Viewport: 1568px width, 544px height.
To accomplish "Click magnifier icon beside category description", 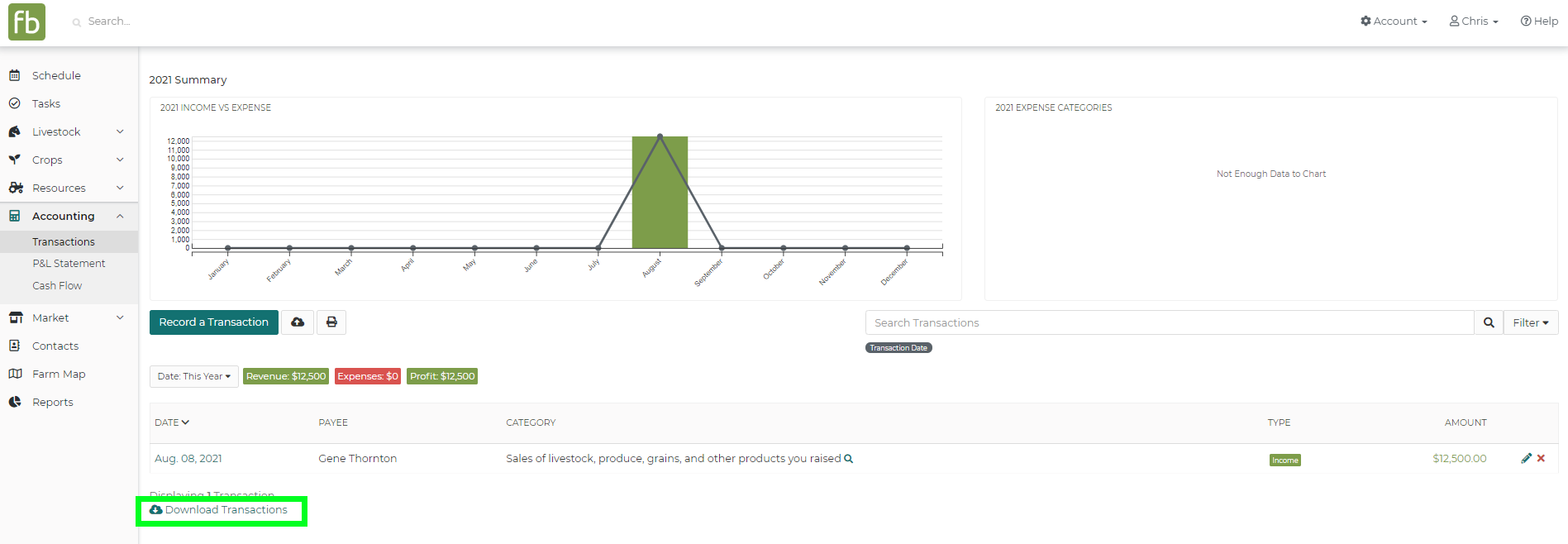I will (848, 459).
